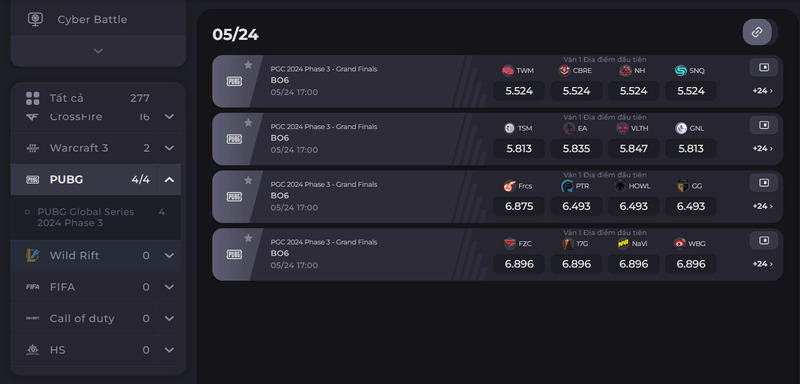Click PUBG game icon in first match row

pyautogui.click(x=234, y=82)
